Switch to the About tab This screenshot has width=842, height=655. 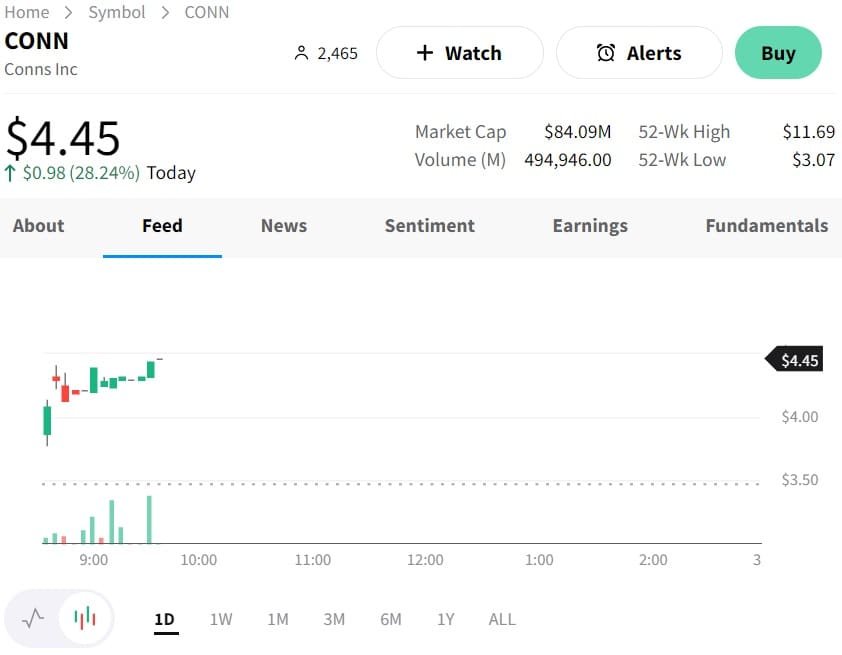(x=38, y=226)
